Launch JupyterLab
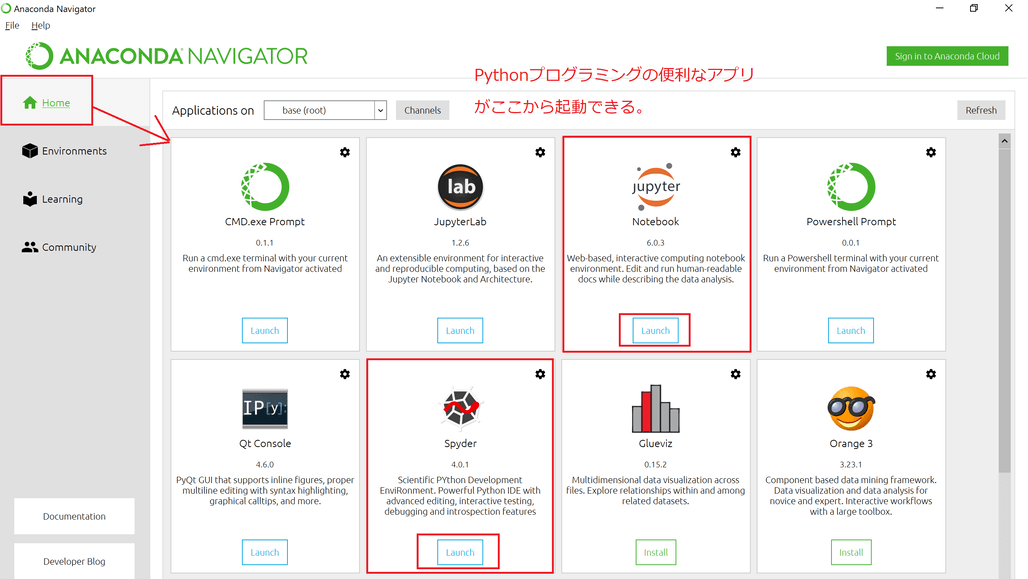 (x=460, y=330)
